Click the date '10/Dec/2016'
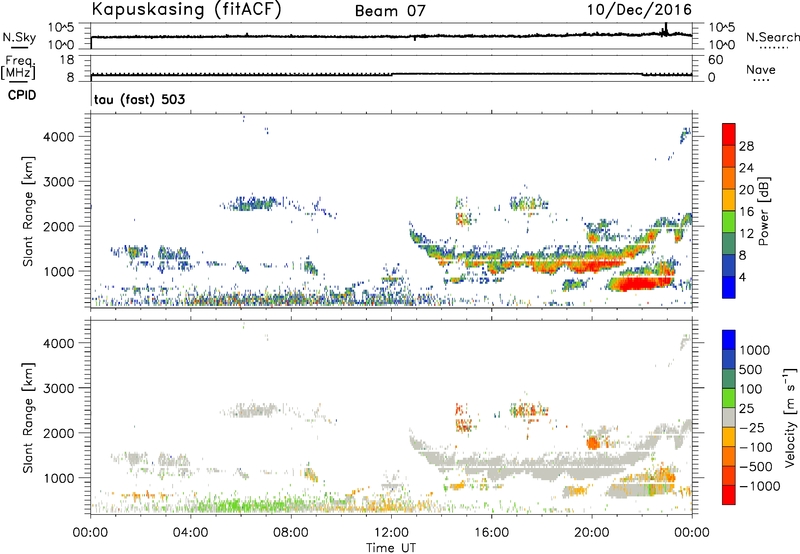The height and width of the screenshot is (554, 800). tap(639, 9)
